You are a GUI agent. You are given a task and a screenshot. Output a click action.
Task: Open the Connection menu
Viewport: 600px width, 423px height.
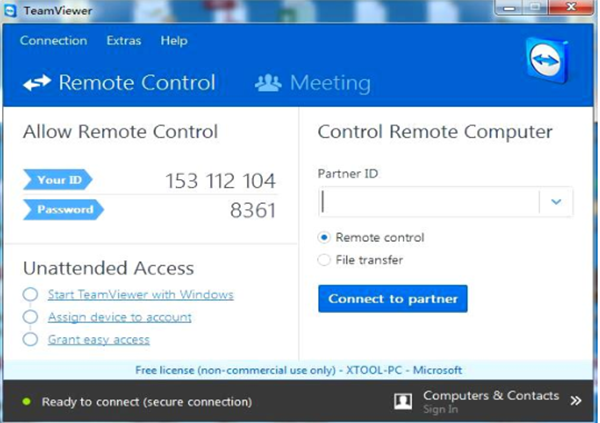(54, 41)
